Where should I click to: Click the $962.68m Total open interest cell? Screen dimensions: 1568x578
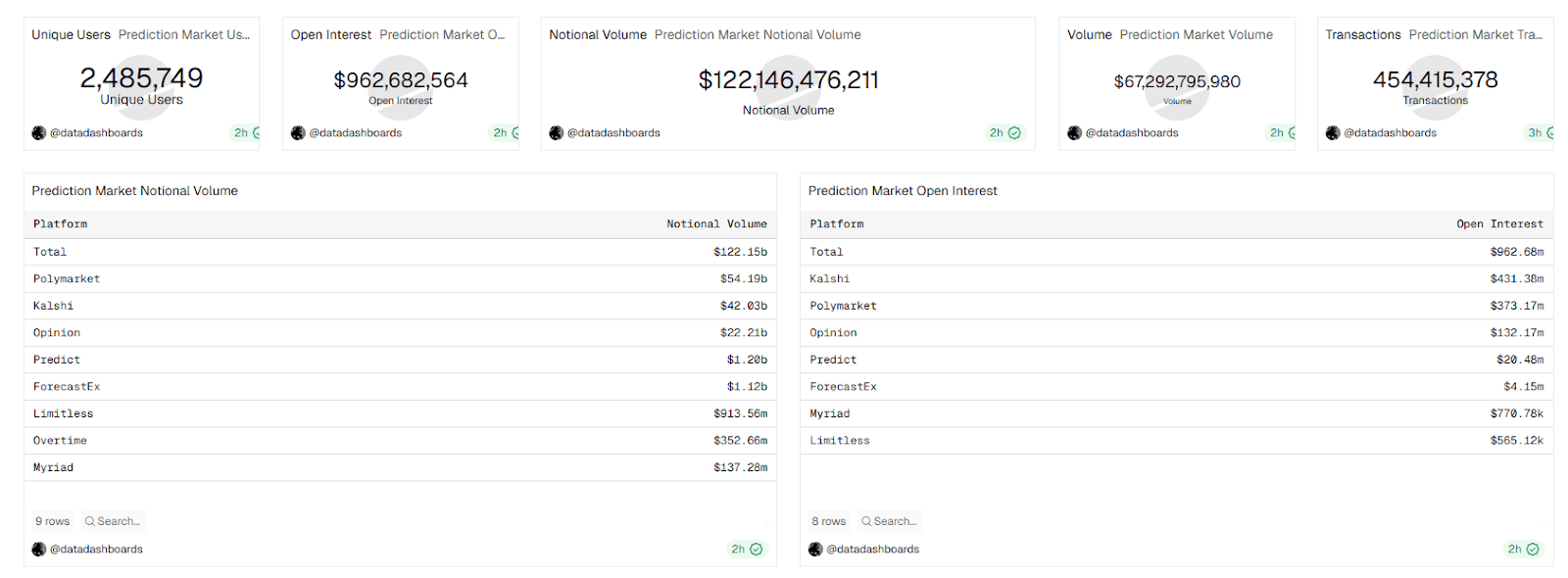click(x=1517, y=253)
